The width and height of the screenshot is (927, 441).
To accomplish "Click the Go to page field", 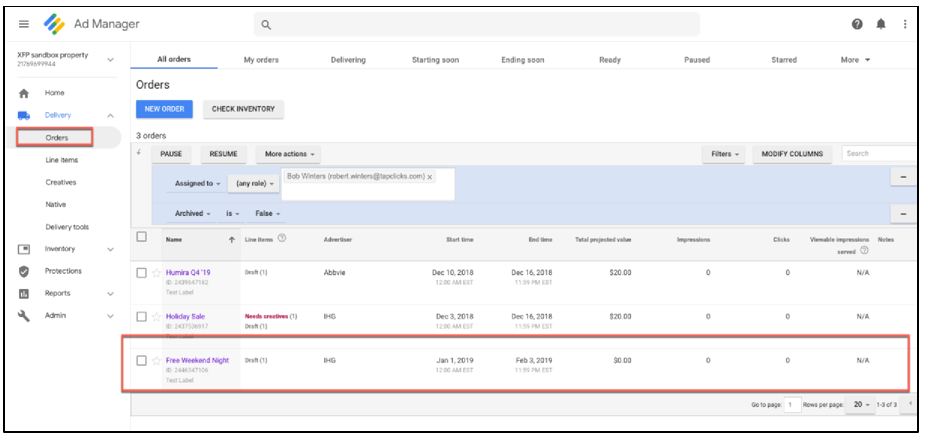I will pos(792,405).
